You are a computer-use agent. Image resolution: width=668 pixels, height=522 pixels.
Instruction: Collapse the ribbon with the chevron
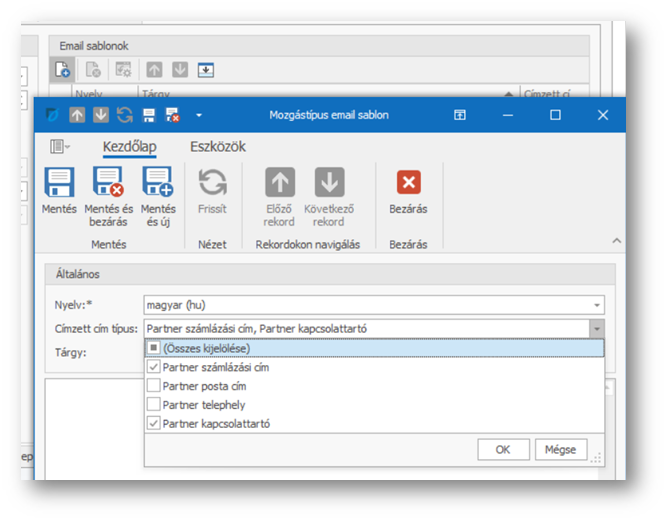[616, 241]
